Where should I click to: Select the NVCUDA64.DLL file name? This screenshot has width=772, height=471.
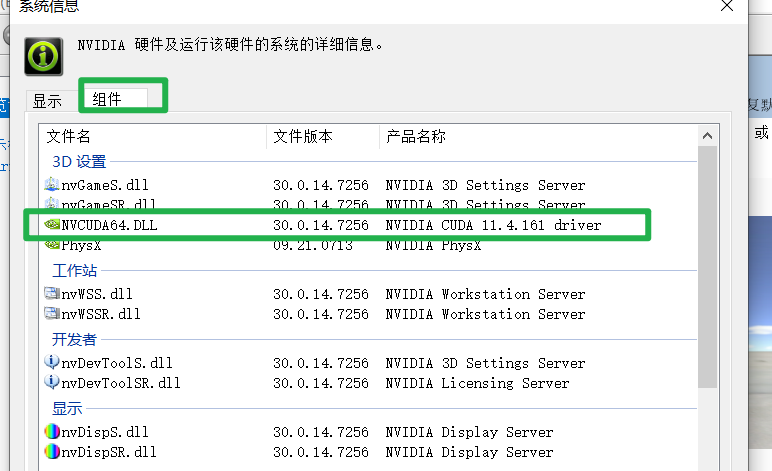[109, 225]
